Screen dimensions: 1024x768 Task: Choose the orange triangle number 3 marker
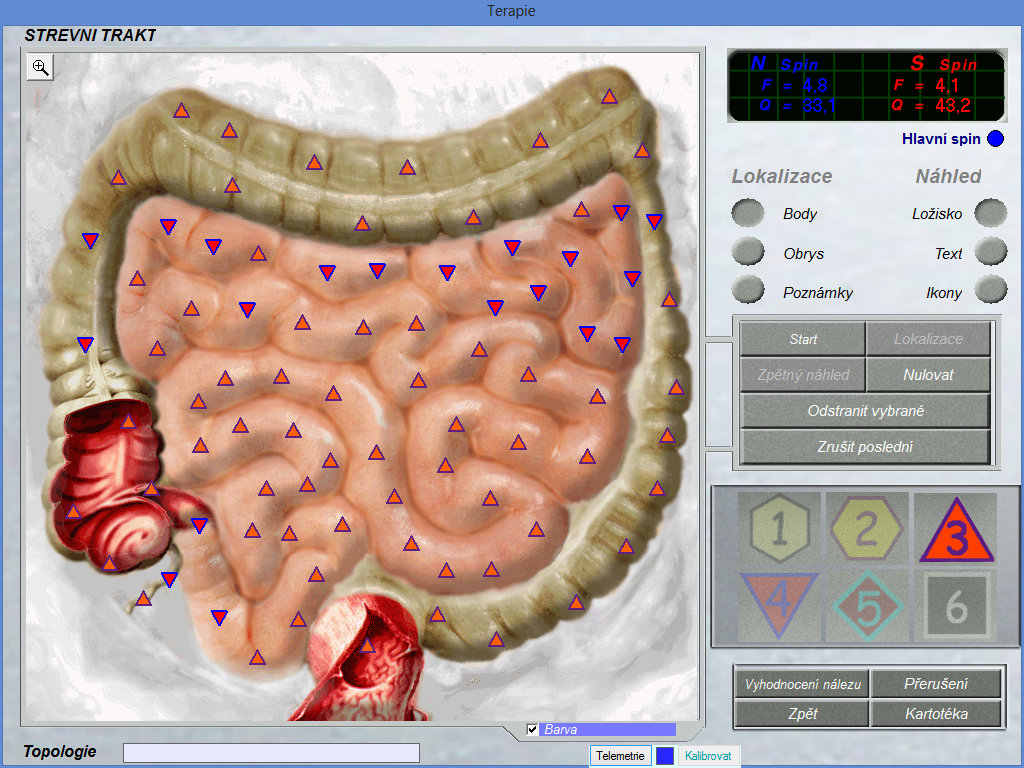(x=956, y=528)
